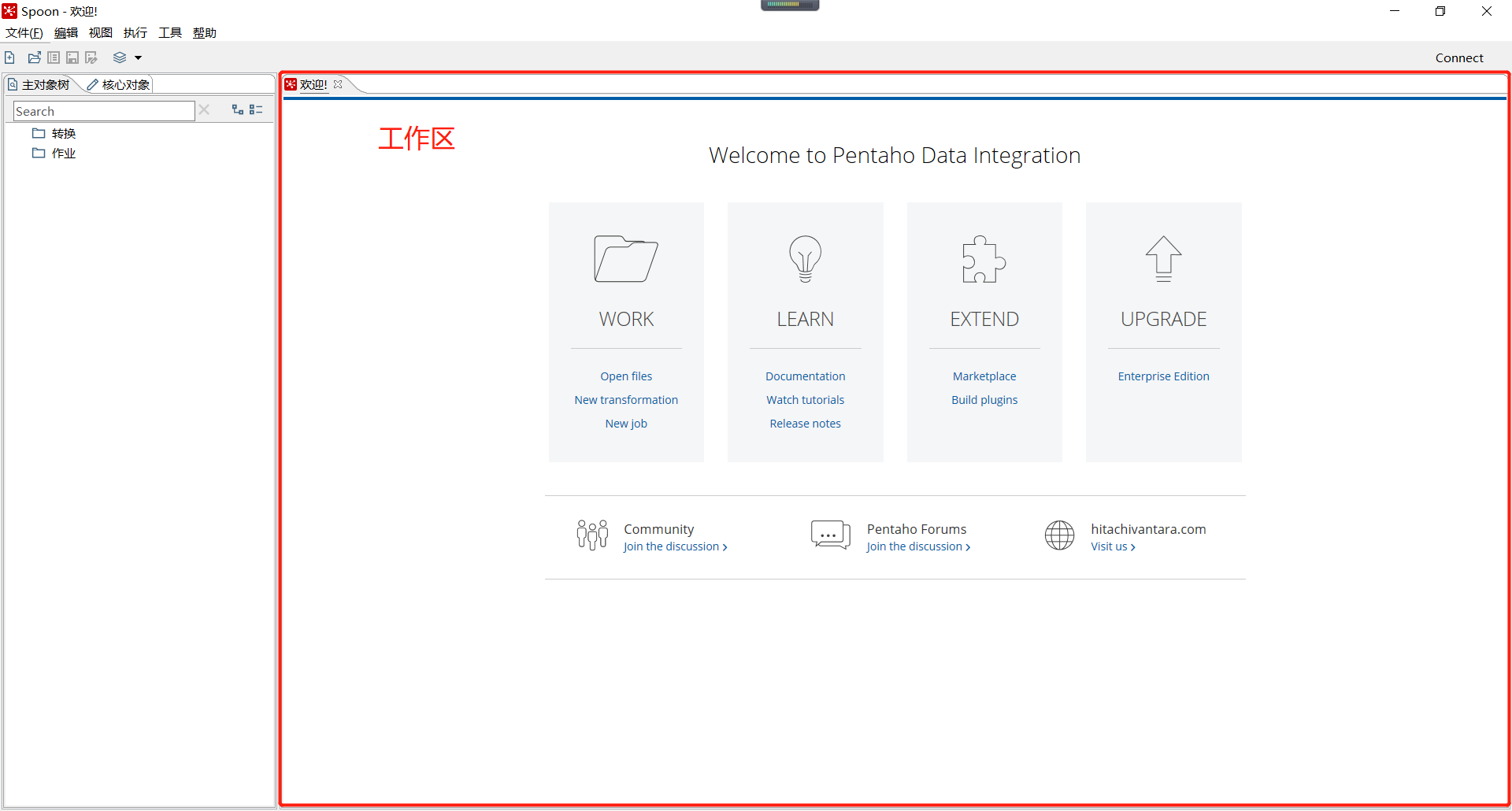The width and height of the screenshot is (1512, 811).
Task: Select the 作业 folder in the tree
Action: (x=54, y=153)
